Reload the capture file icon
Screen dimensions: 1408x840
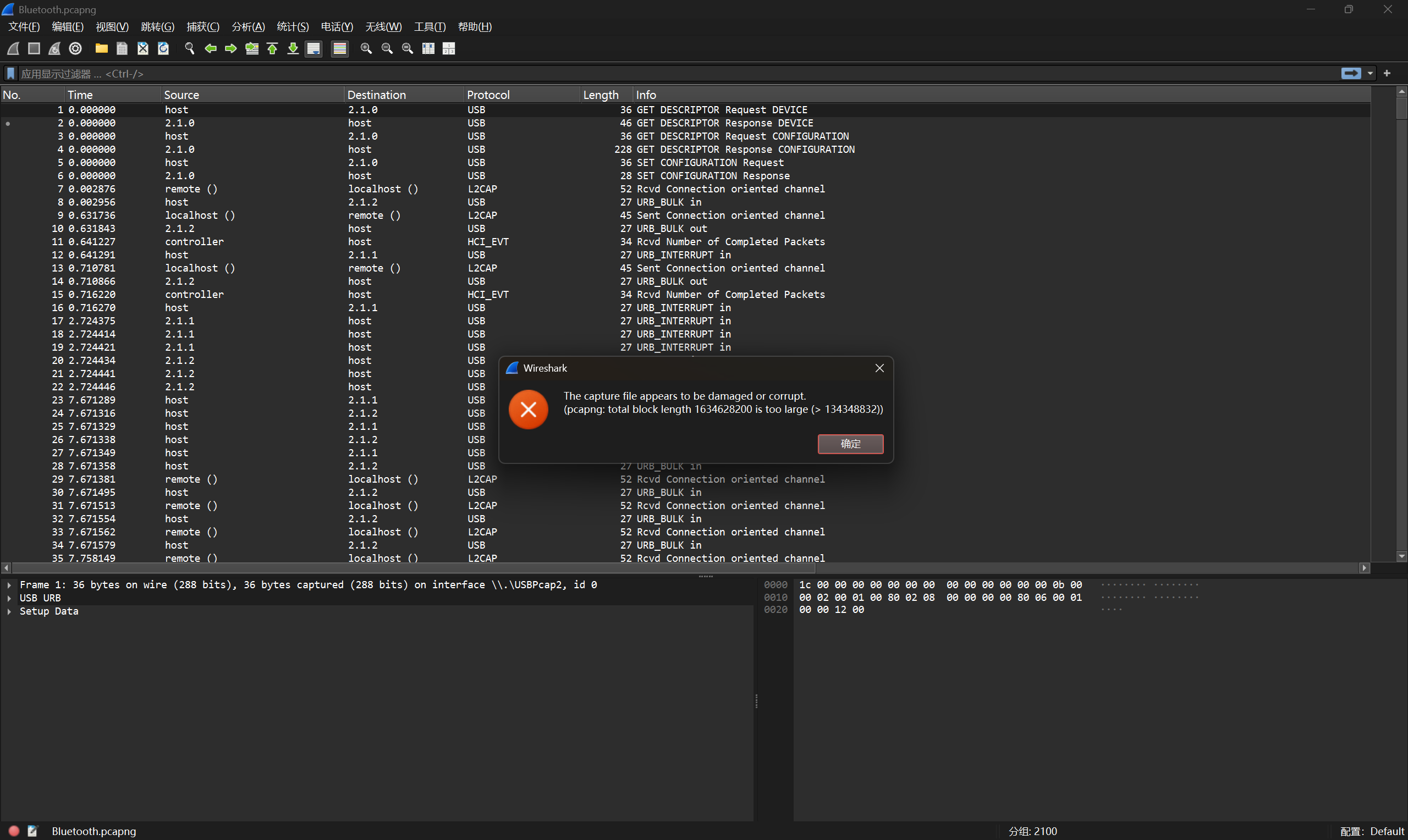(163, 49)
